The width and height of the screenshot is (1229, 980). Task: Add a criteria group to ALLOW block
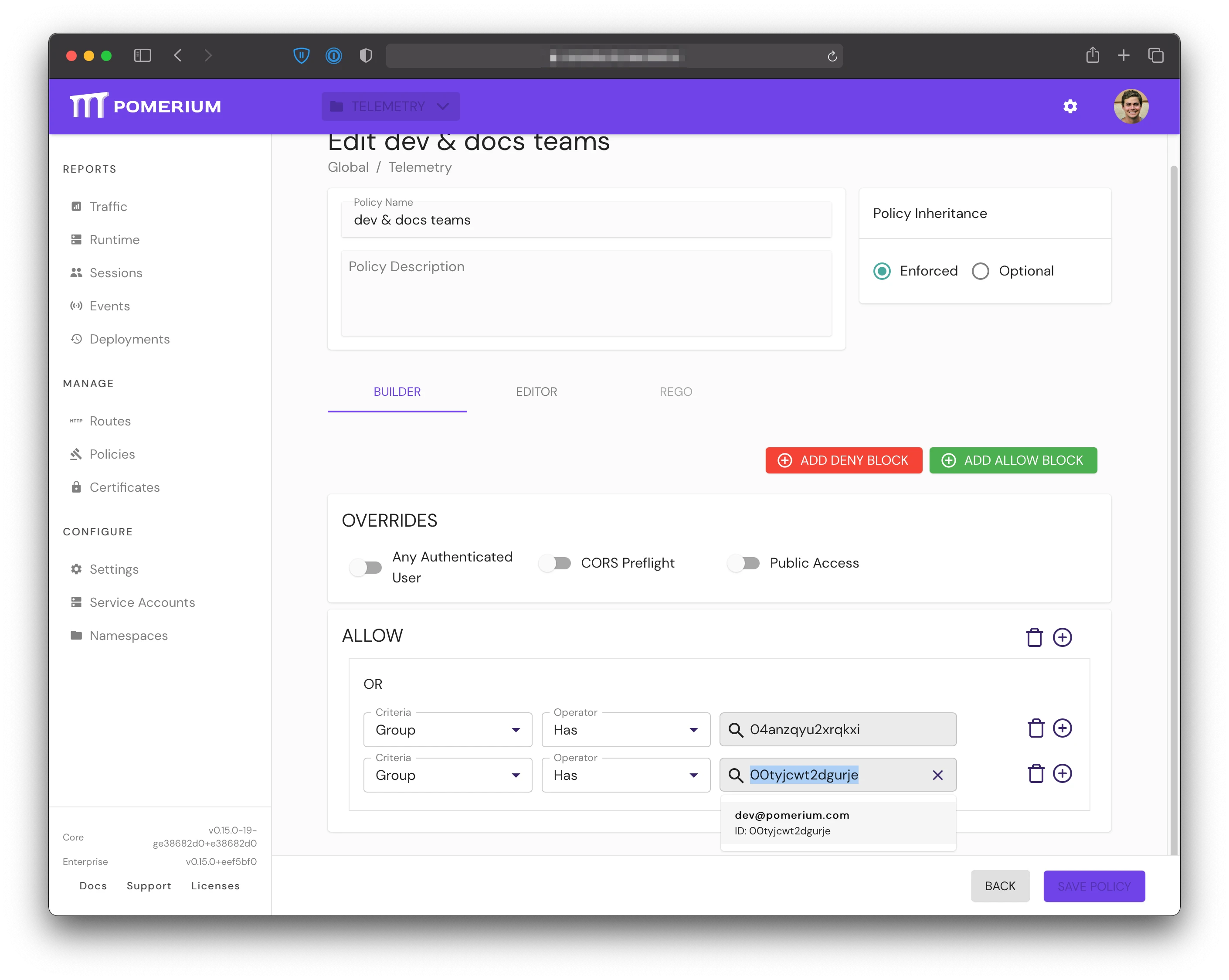point(1062,637)
